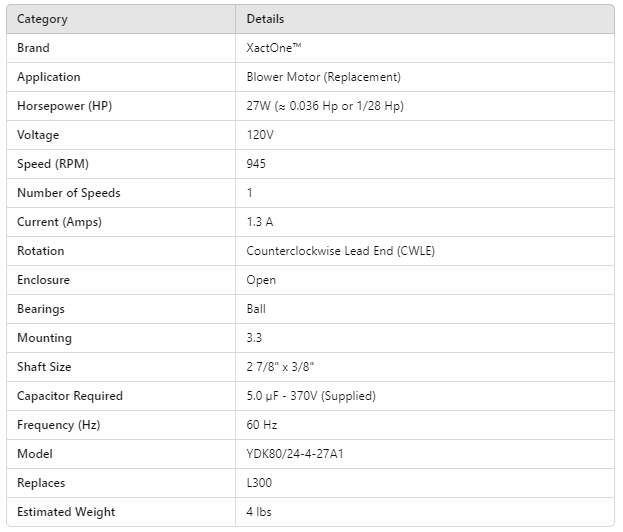
Task: Select the L300 replaces value
Action: tap(259, 483)
